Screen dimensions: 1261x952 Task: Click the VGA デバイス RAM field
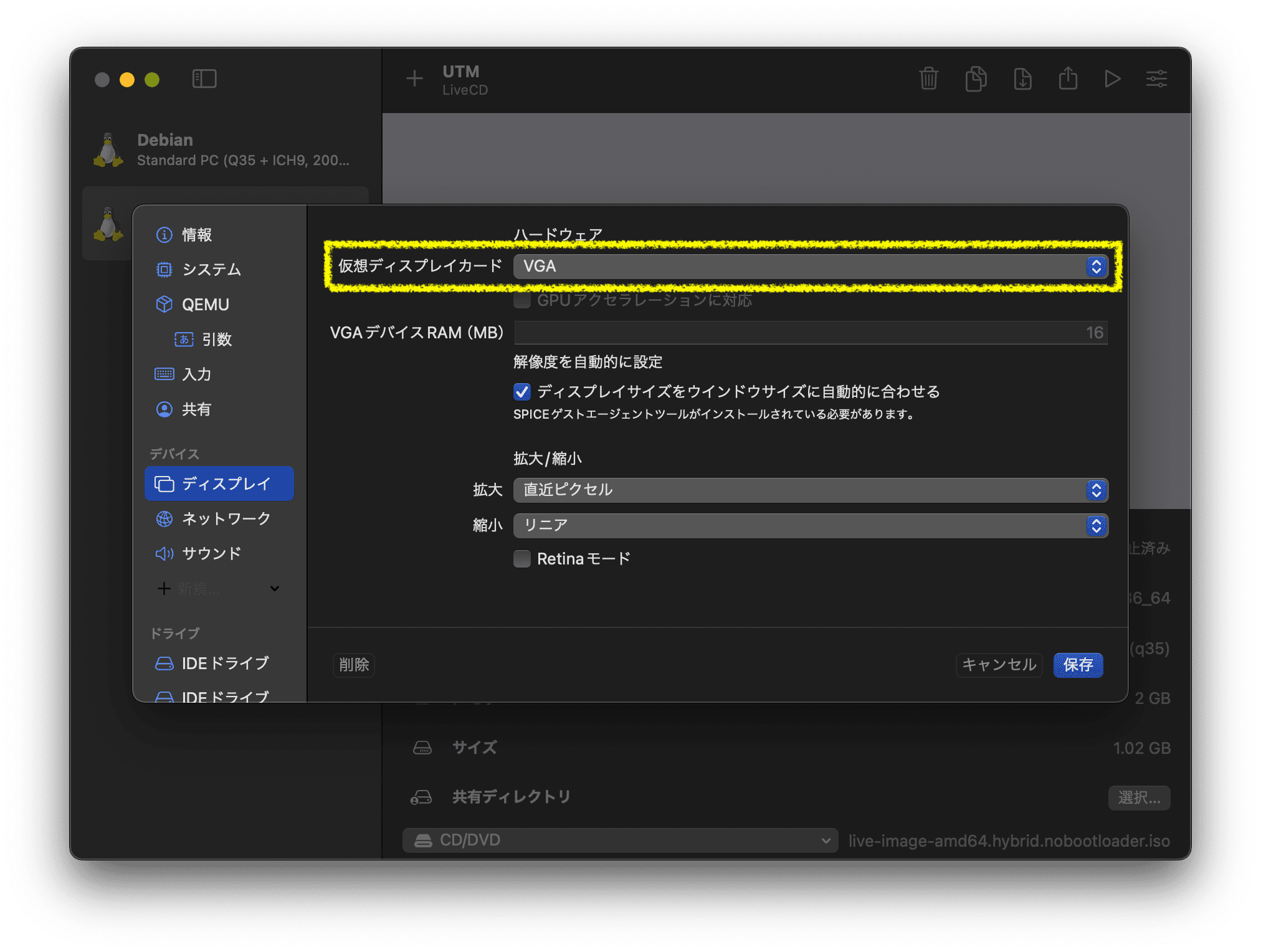(x=811, y=333)
